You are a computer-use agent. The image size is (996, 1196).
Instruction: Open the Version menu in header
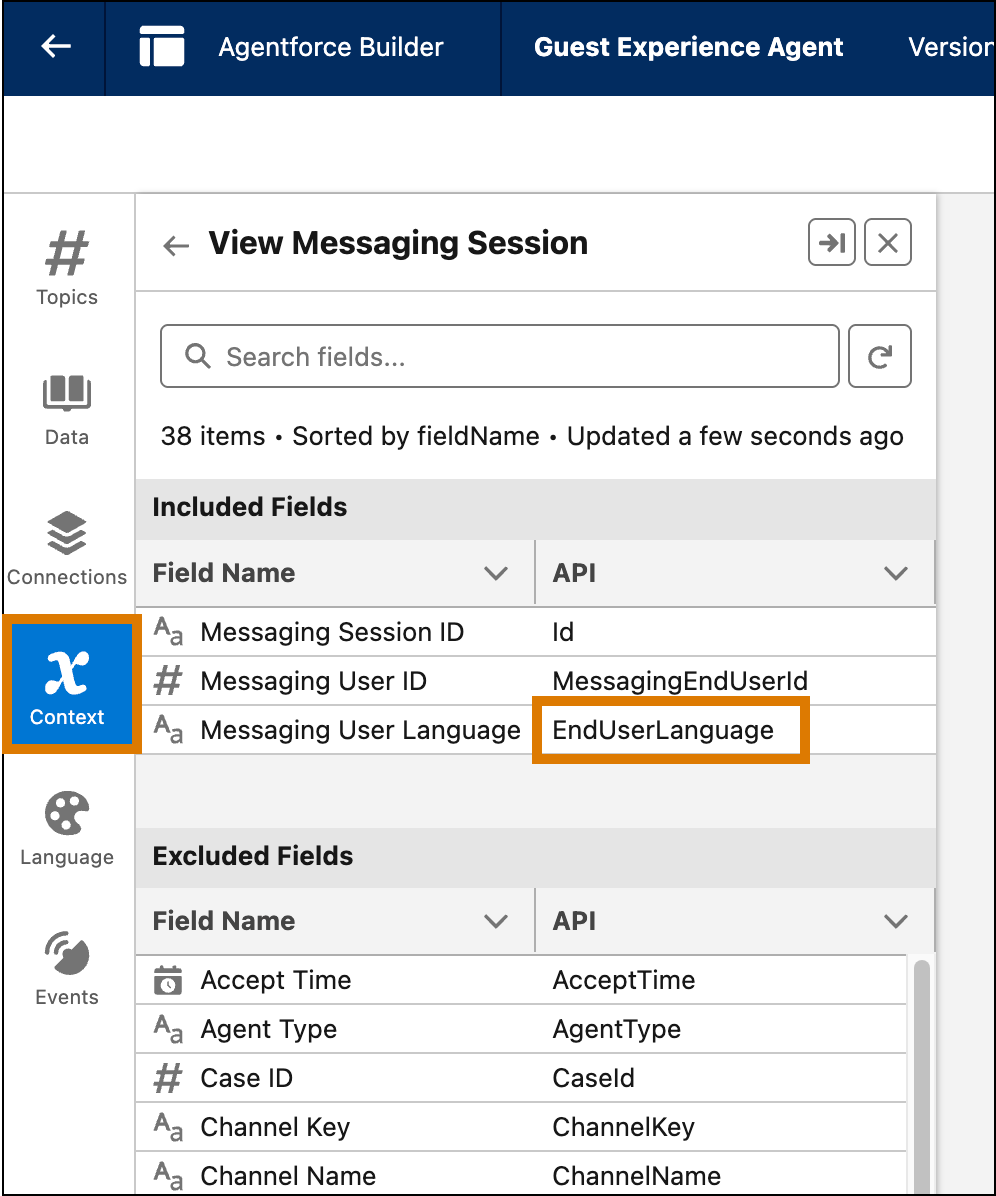[950, 47]
